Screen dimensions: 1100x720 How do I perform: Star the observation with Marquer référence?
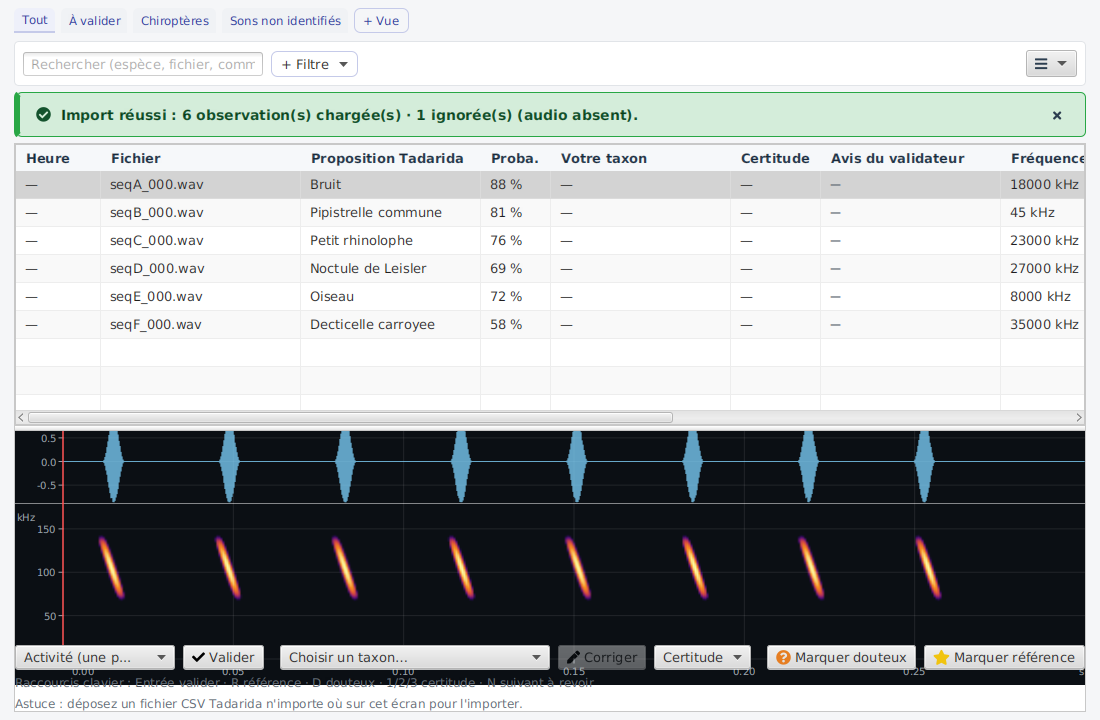1005,658
